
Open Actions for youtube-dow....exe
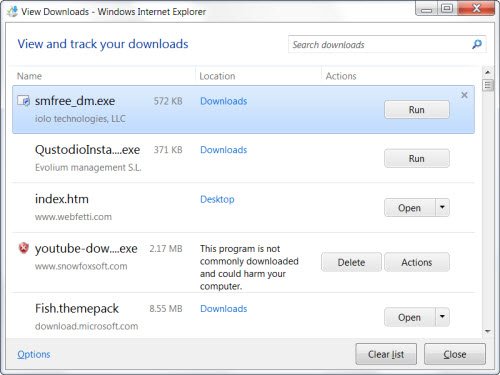(417, 262)
